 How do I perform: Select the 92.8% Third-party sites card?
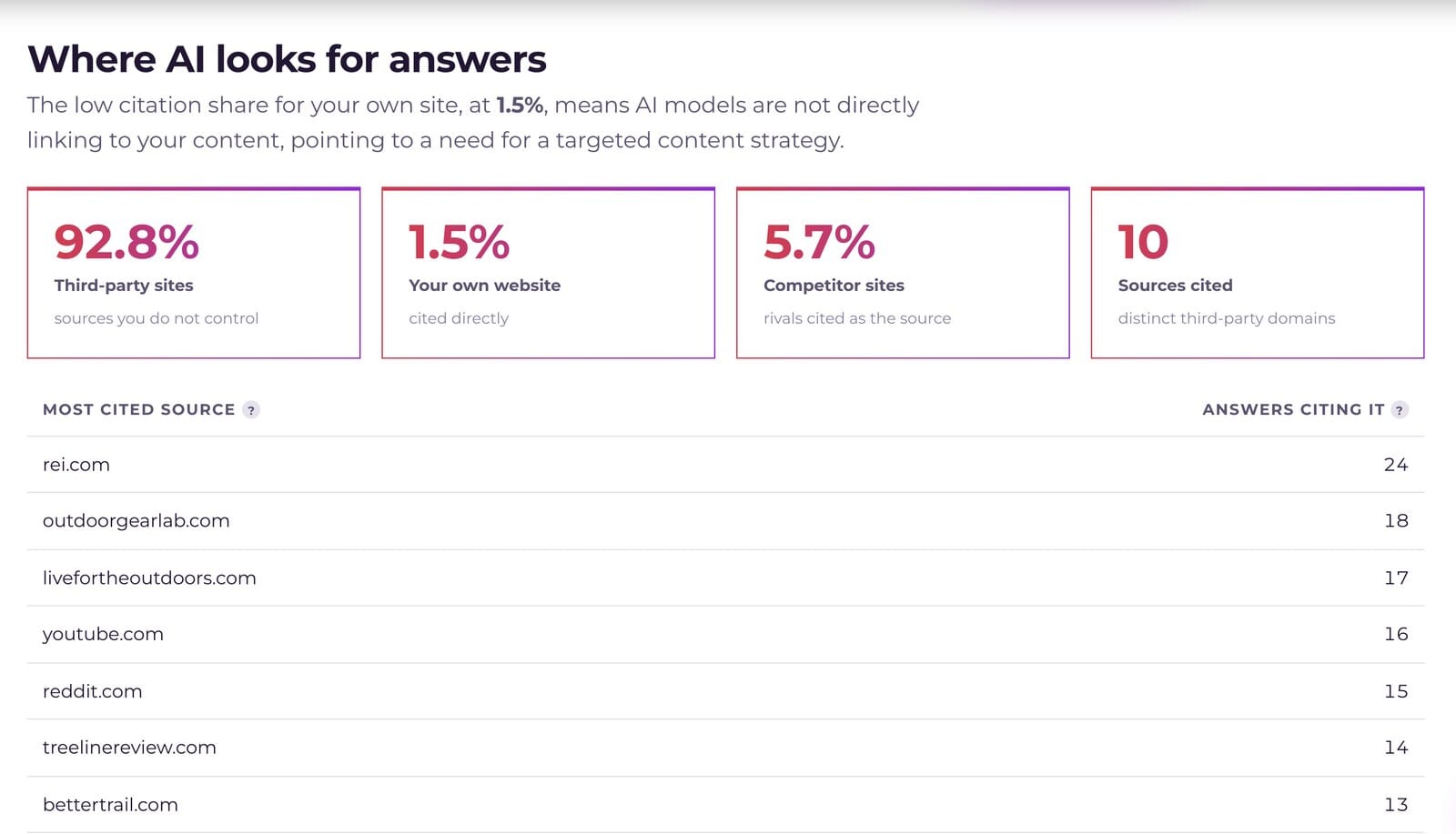[x=194, y=273]
